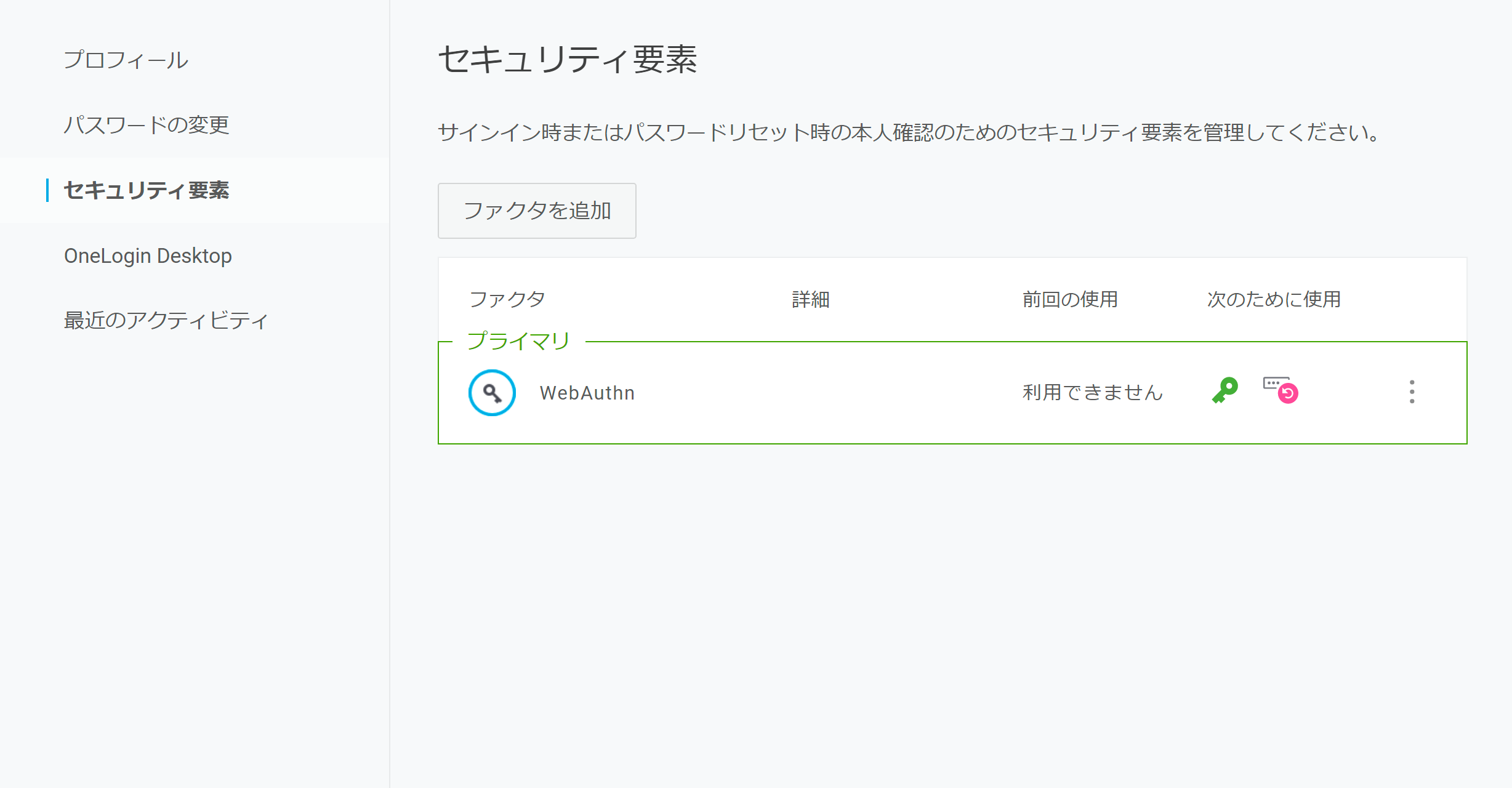The width and height of the screenshot is (1512, 788).
Task: Open OneLogin Desktop sidebar item
Action: (148, 255)
